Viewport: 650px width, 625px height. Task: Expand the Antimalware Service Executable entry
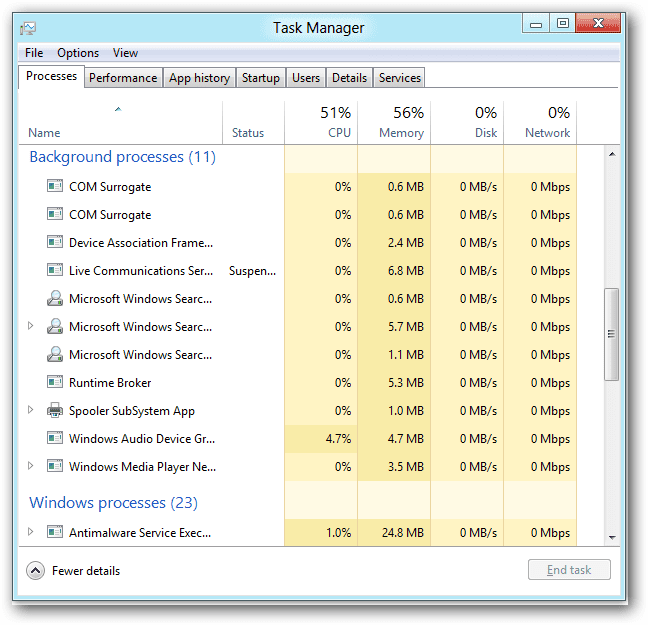pyautogui.click(x=31, y=533)
